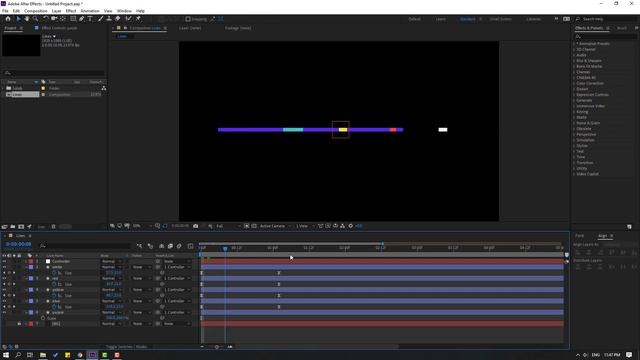This screenshot has height=360, width=640.
Task: Hide the red layer via its eye toggle
Action: [4, 278]
